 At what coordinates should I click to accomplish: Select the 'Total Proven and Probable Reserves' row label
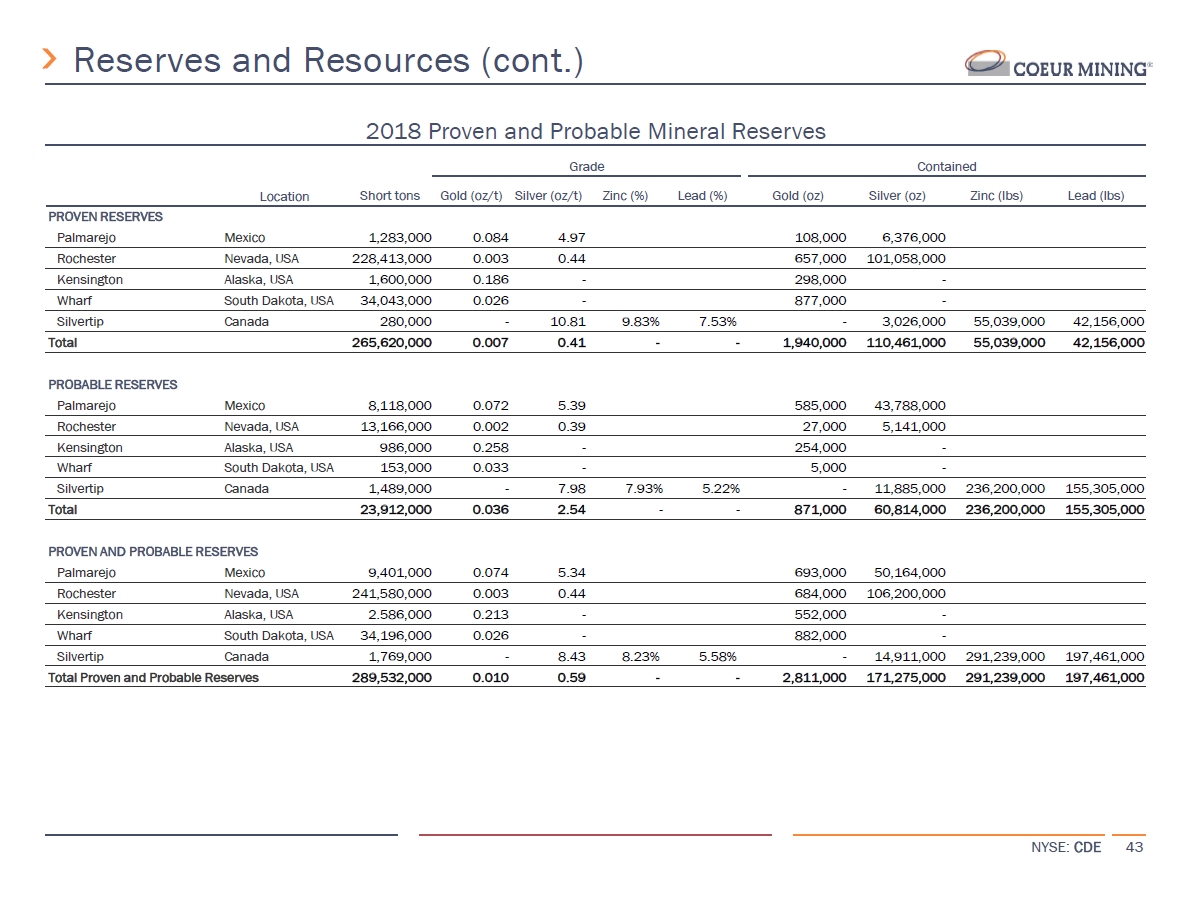[153, 677]
